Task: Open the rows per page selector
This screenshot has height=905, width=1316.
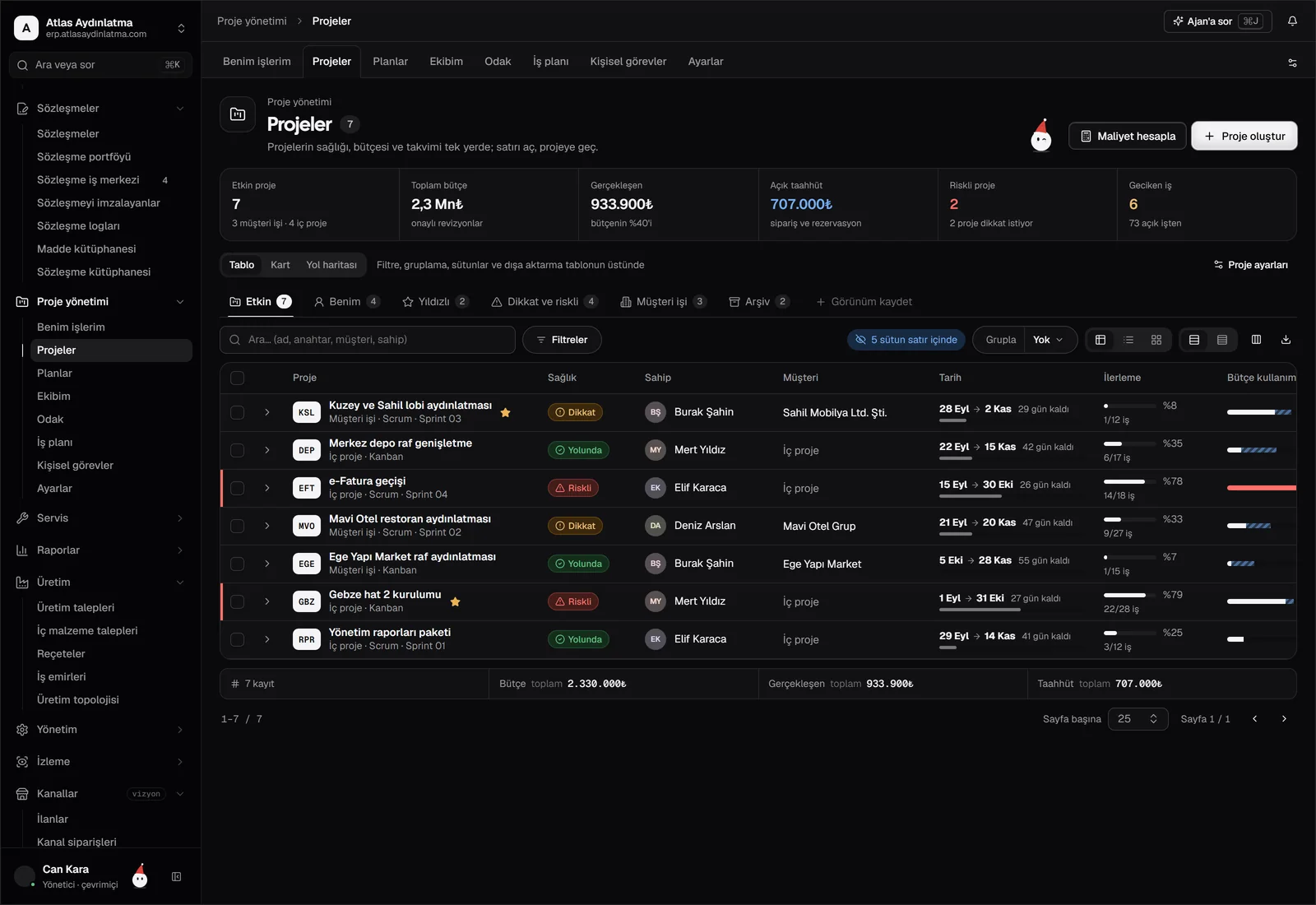Action: click(1138, 719)
